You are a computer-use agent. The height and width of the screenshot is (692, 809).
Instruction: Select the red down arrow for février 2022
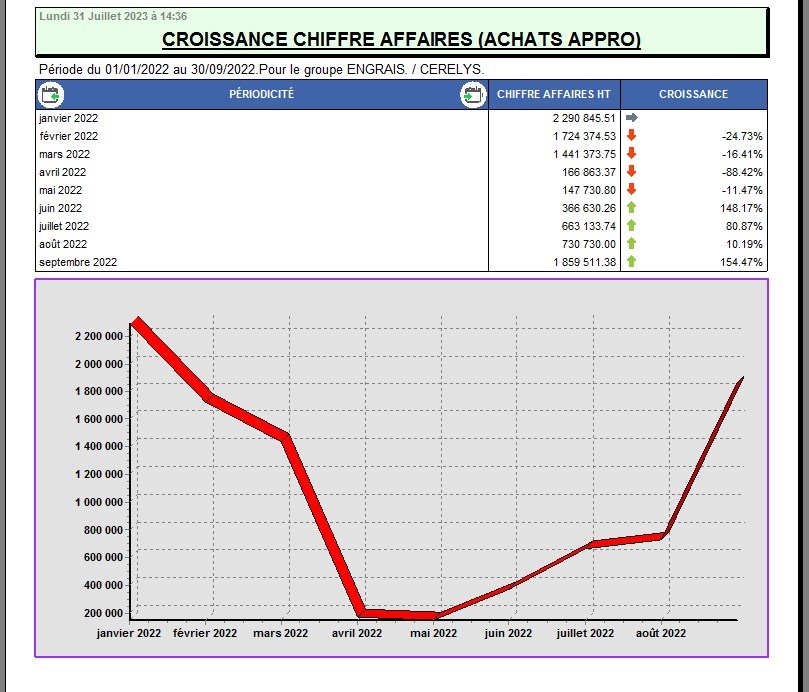pyautogui.click(x=631, y=136)
